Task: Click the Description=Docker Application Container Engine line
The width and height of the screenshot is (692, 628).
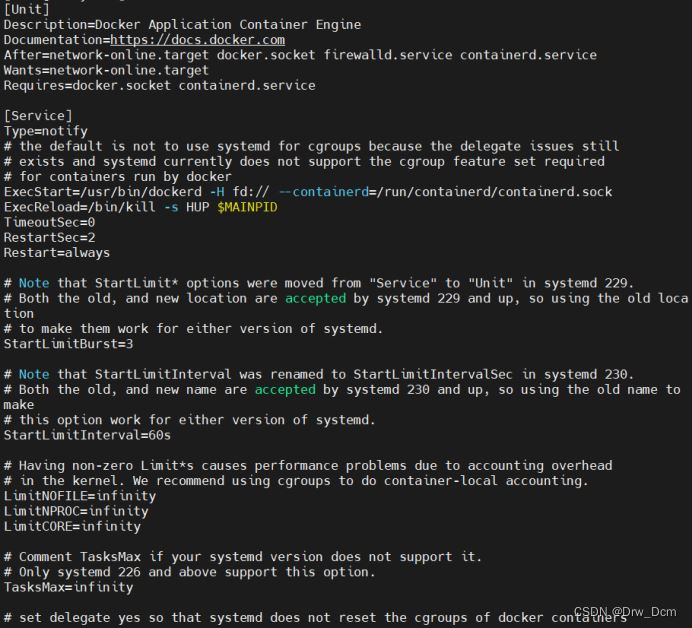Action: click(x=182, y=25)
